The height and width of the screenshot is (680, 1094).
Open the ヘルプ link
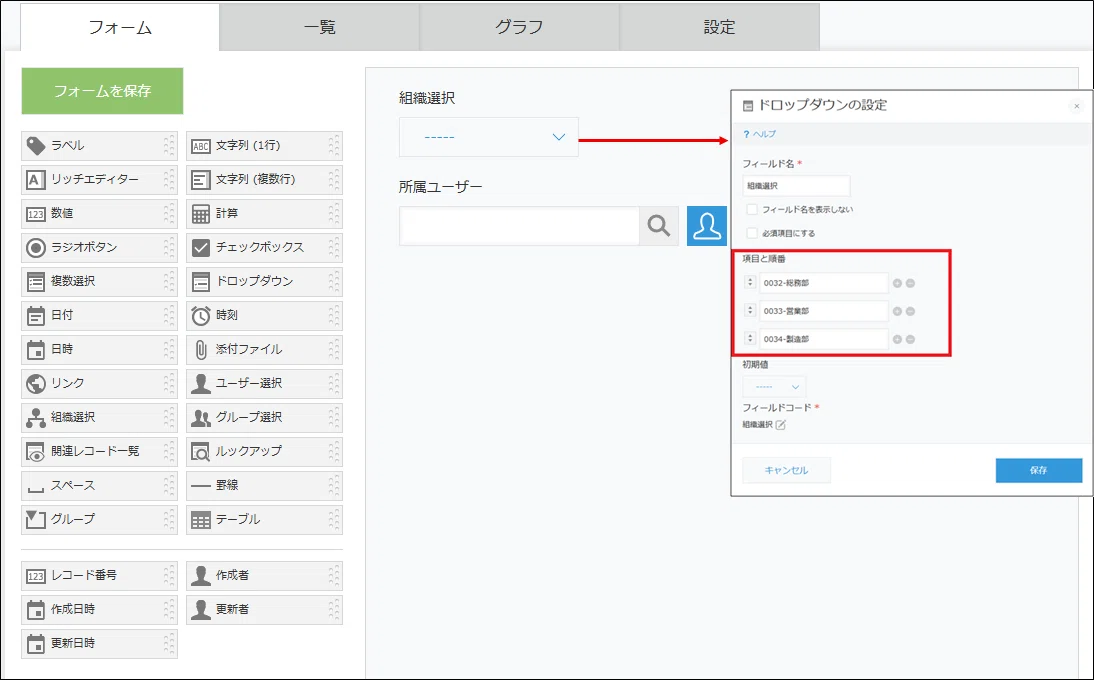point(760,134)
